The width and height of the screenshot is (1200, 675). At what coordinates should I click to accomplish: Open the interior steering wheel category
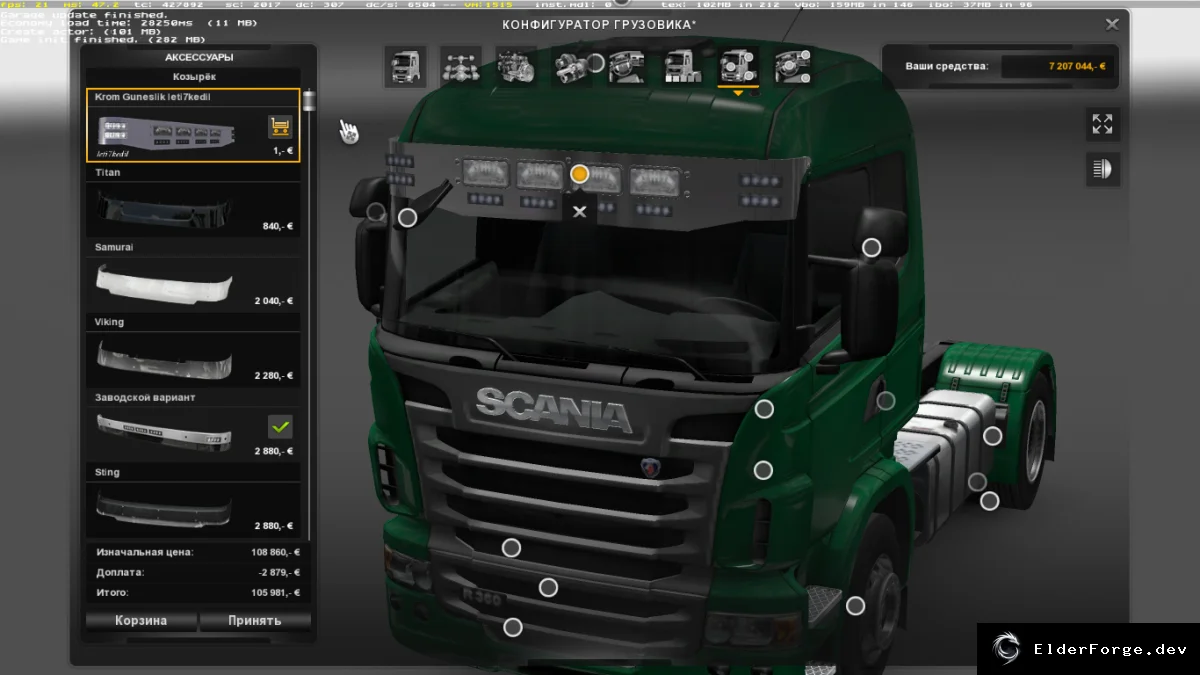pos(626,67)
